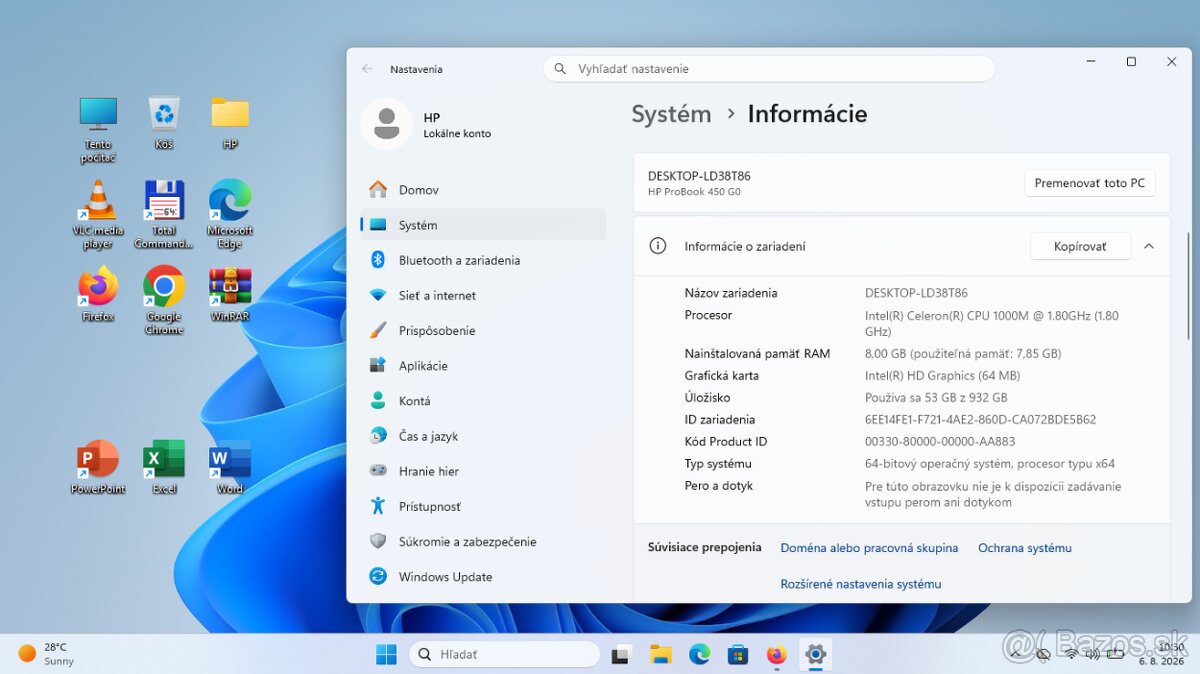The height and width of the screenshot is (674, 1200).
Task: Open Microsoft Edge from the taskbar
Action: [699, 655]
